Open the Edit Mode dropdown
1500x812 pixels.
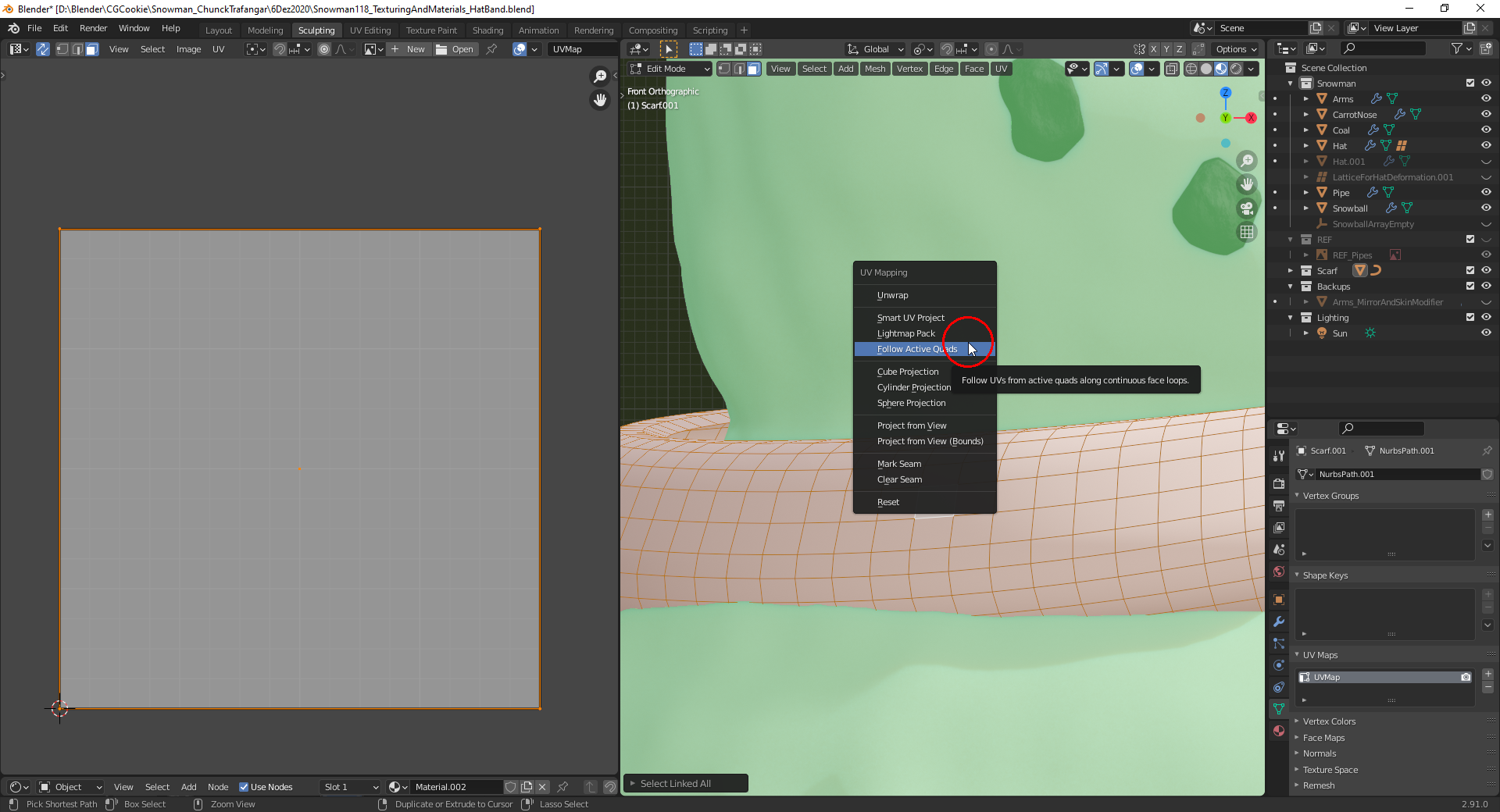point(670,69)
